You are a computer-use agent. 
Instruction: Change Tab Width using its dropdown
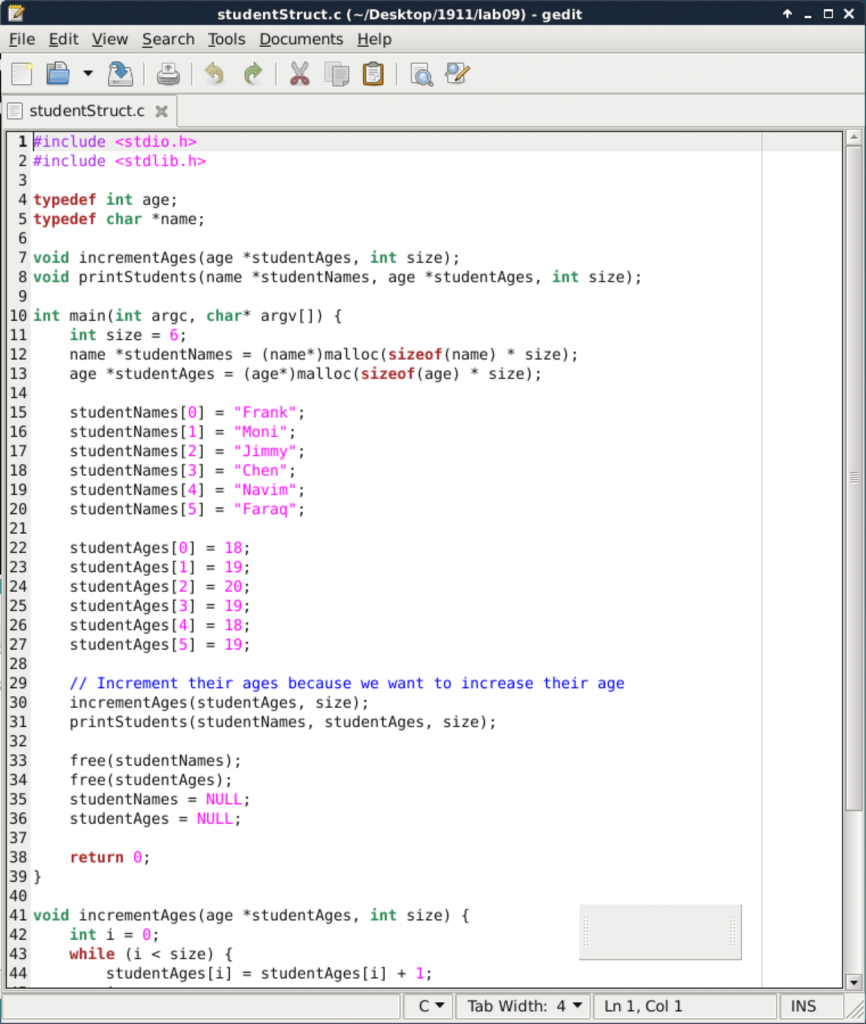[x=522, y=1005]
